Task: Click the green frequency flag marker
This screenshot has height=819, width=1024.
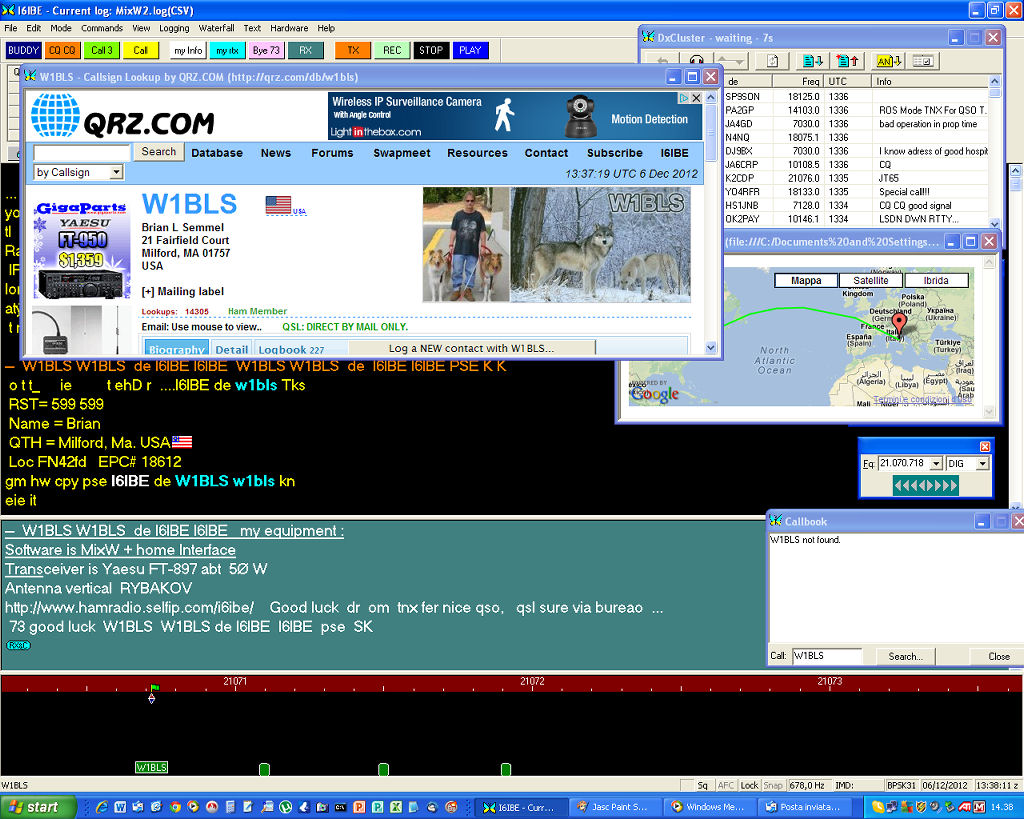Action: [x=153, y=688]
